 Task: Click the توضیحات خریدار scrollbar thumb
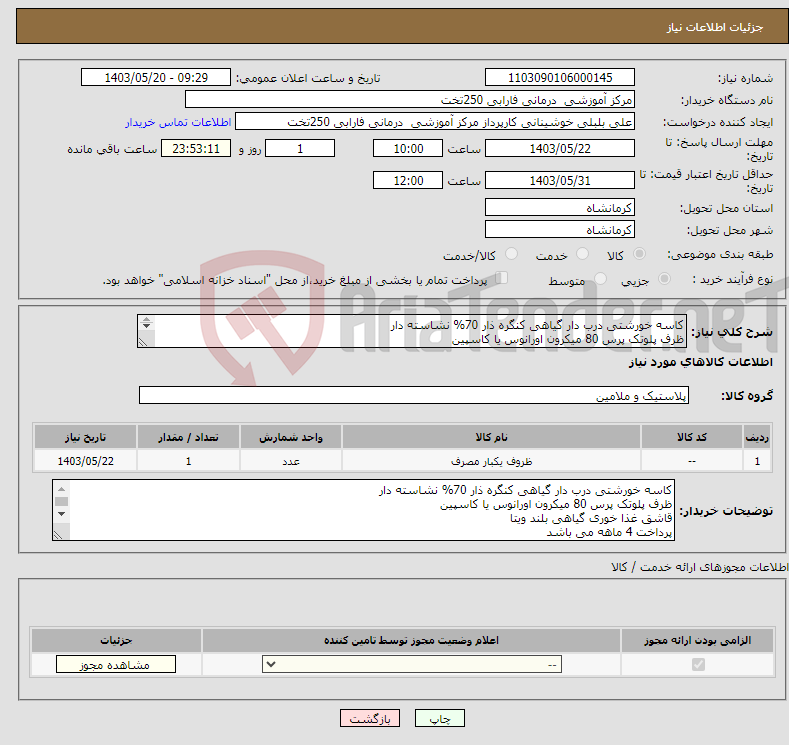coord(61,502)
